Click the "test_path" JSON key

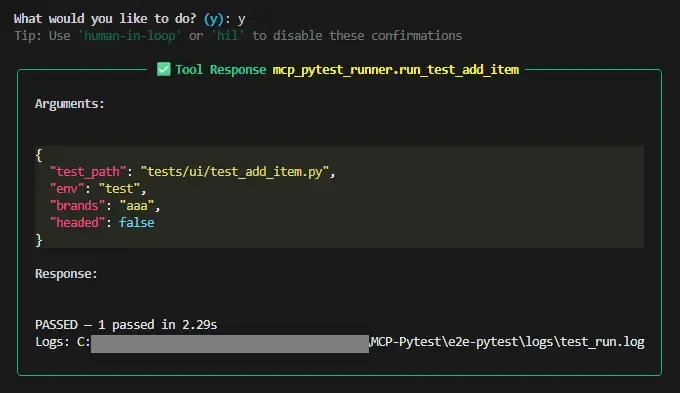pyautogui.click(x=88, y=172)
